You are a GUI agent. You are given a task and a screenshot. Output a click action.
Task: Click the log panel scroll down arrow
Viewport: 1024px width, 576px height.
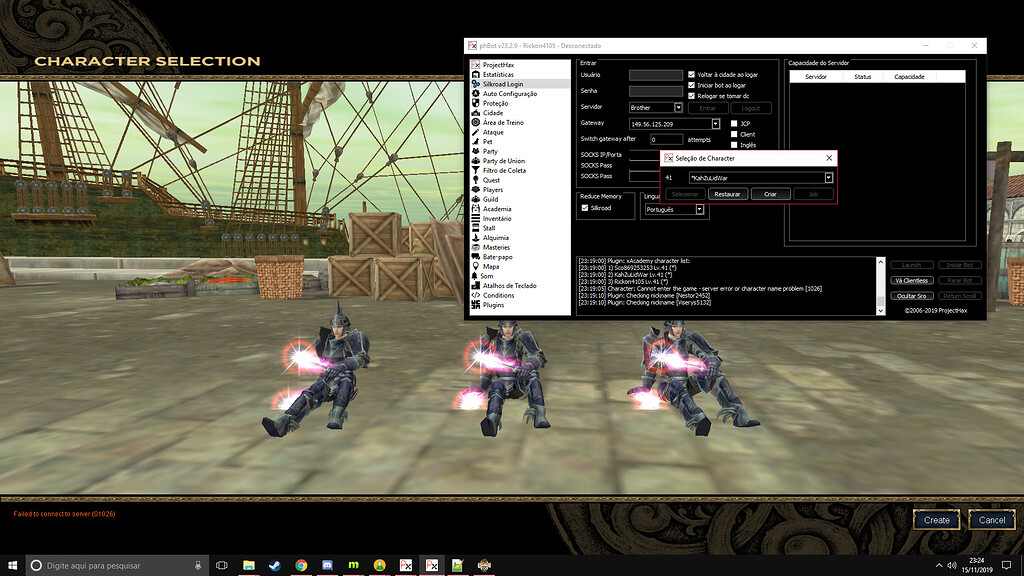click(x=880, y=311)
